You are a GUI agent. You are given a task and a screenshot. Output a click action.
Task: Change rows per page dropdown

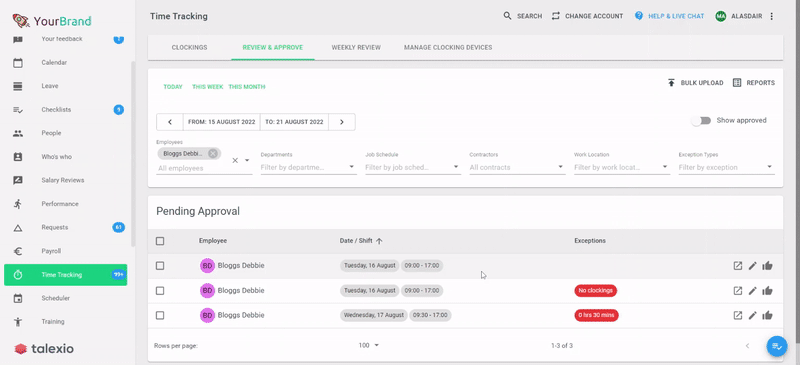[369, 346]
